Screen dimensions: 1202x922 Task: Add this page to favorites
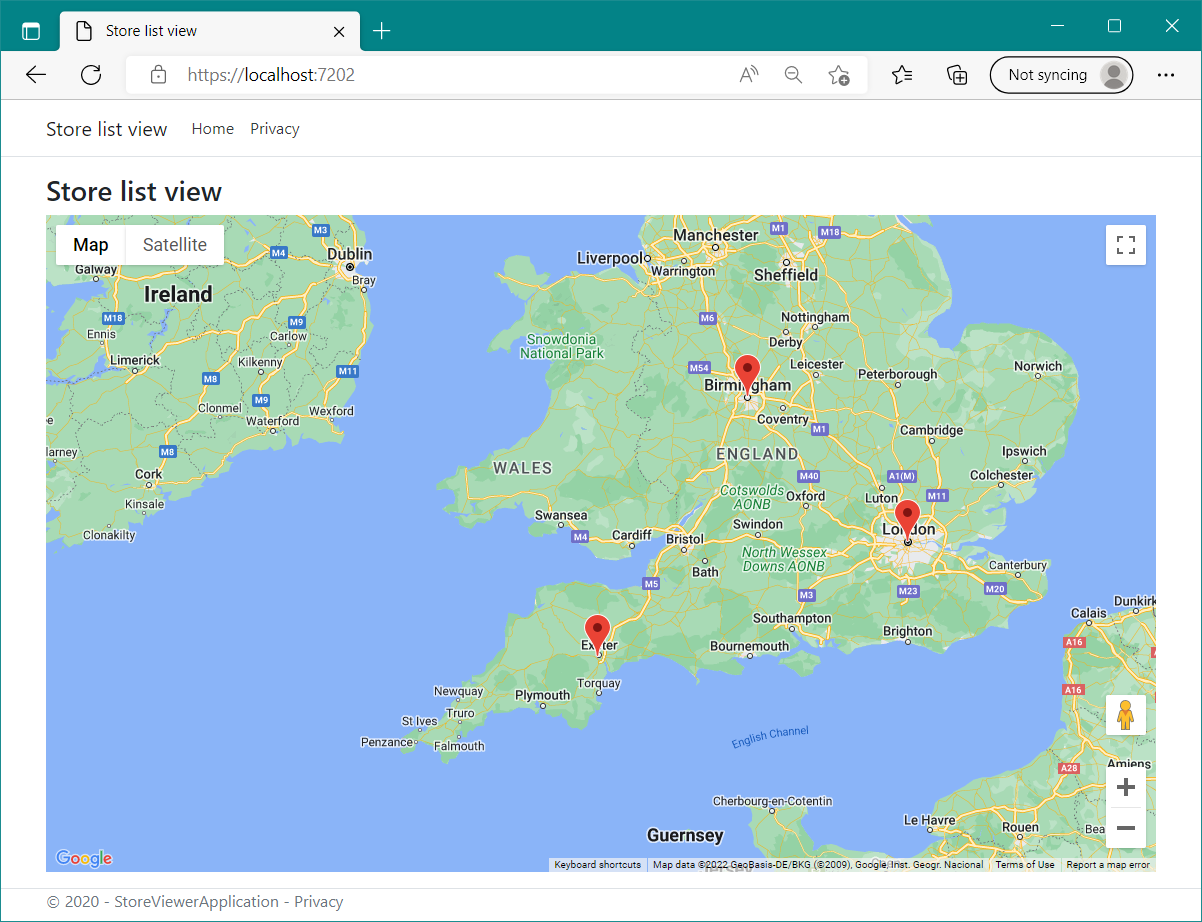click(838, 75)
